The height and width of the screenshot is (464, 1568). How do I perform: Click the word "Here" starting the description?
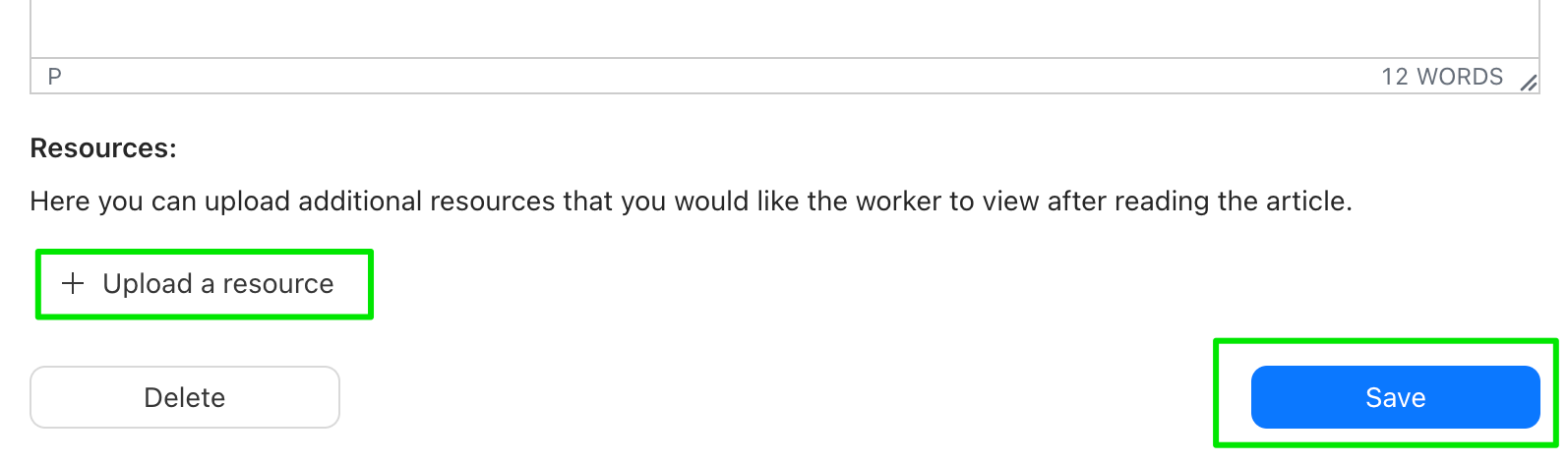[61, 202]
